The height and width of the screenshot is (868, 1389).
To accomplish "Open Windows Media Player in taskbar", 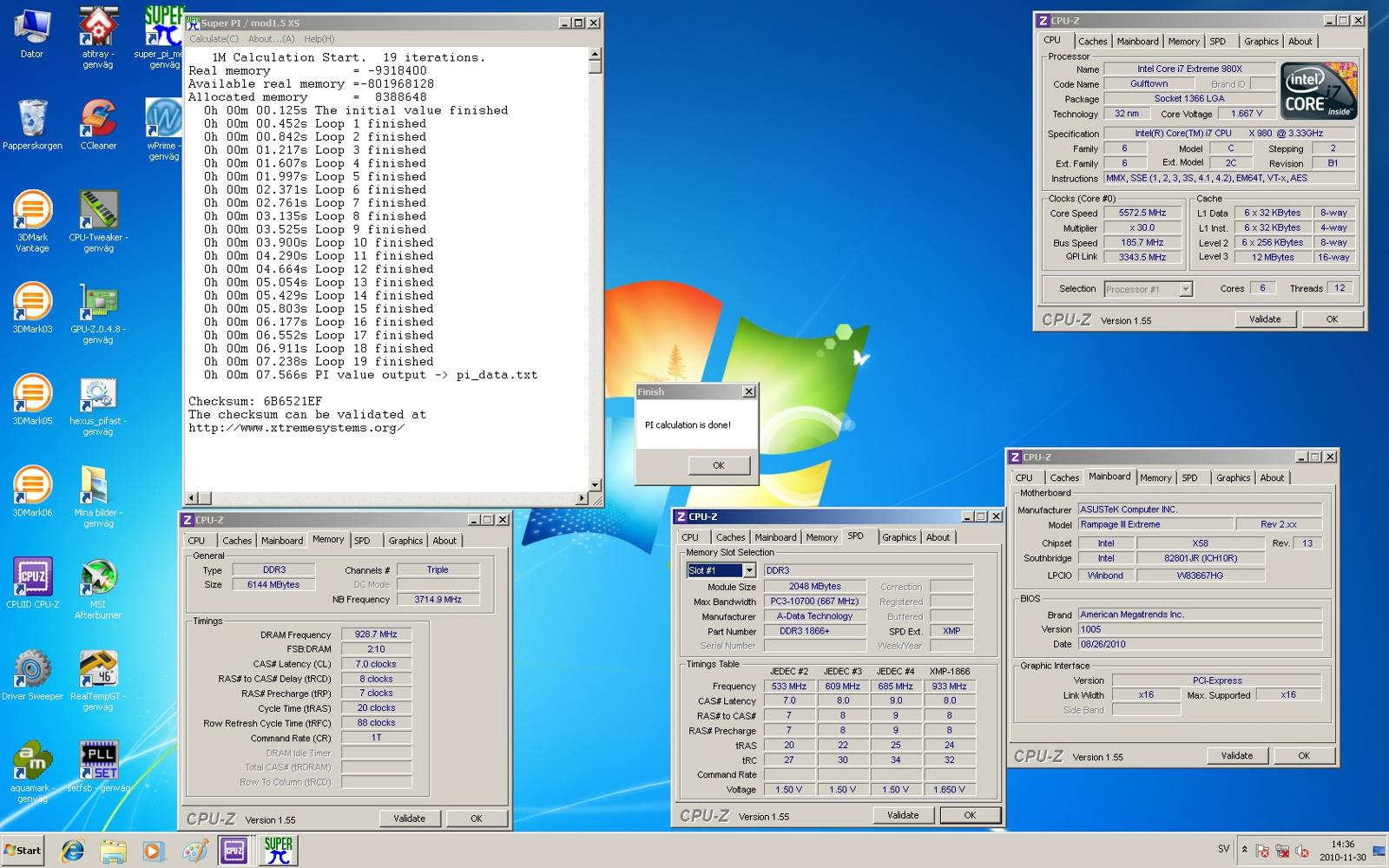I will (153, 851).
